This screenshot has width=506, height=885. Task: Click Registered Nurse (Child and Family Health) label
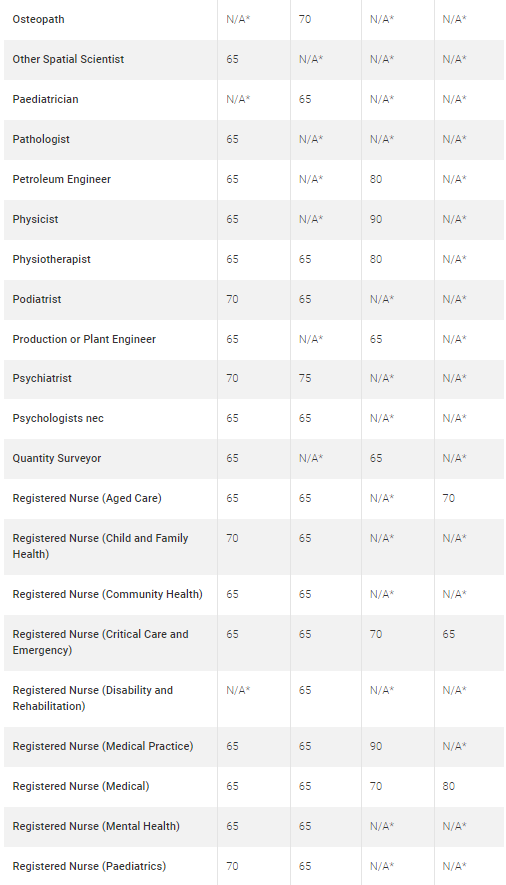(100, 546)
